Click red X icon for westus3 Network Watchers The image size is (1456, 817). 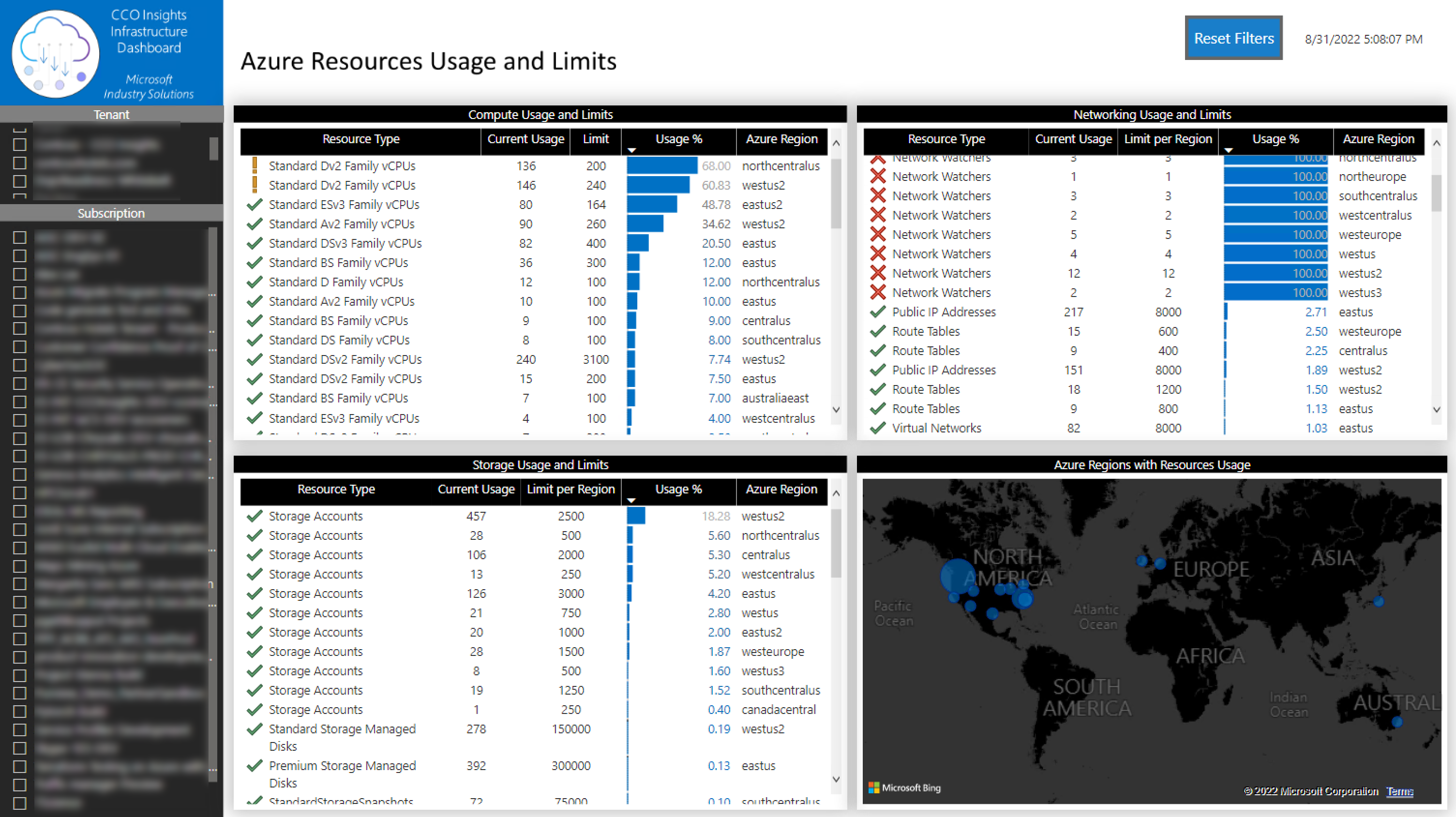tap(877, 293)
